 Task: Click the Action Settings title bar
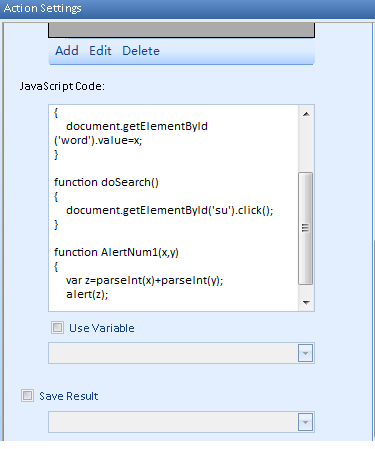click(x=187, y=8)
